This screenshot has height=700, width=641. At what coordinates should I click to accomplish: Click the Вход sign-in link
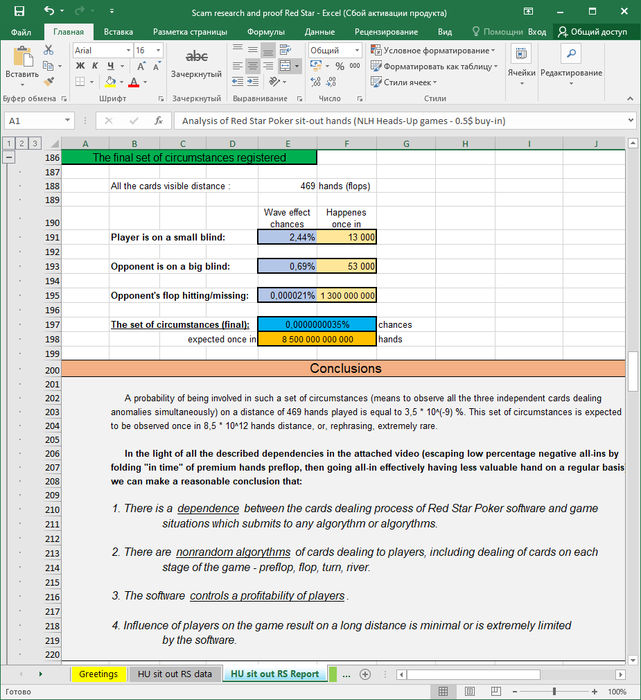(537, 32)
